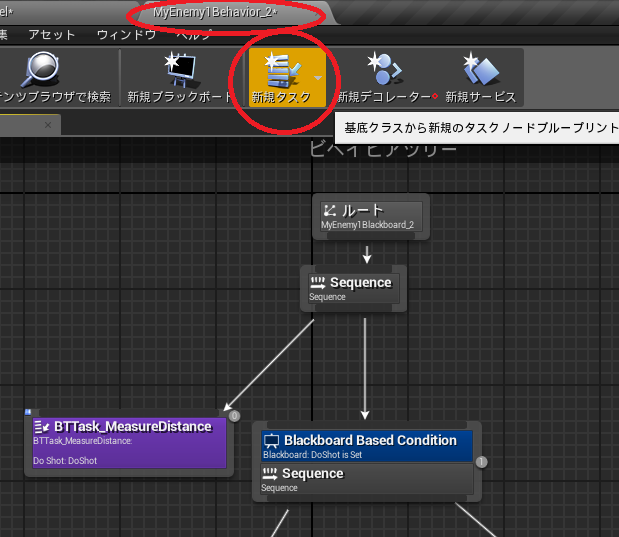619x537 pixels.
Task: Open the アセット menu
Action: 52,35
